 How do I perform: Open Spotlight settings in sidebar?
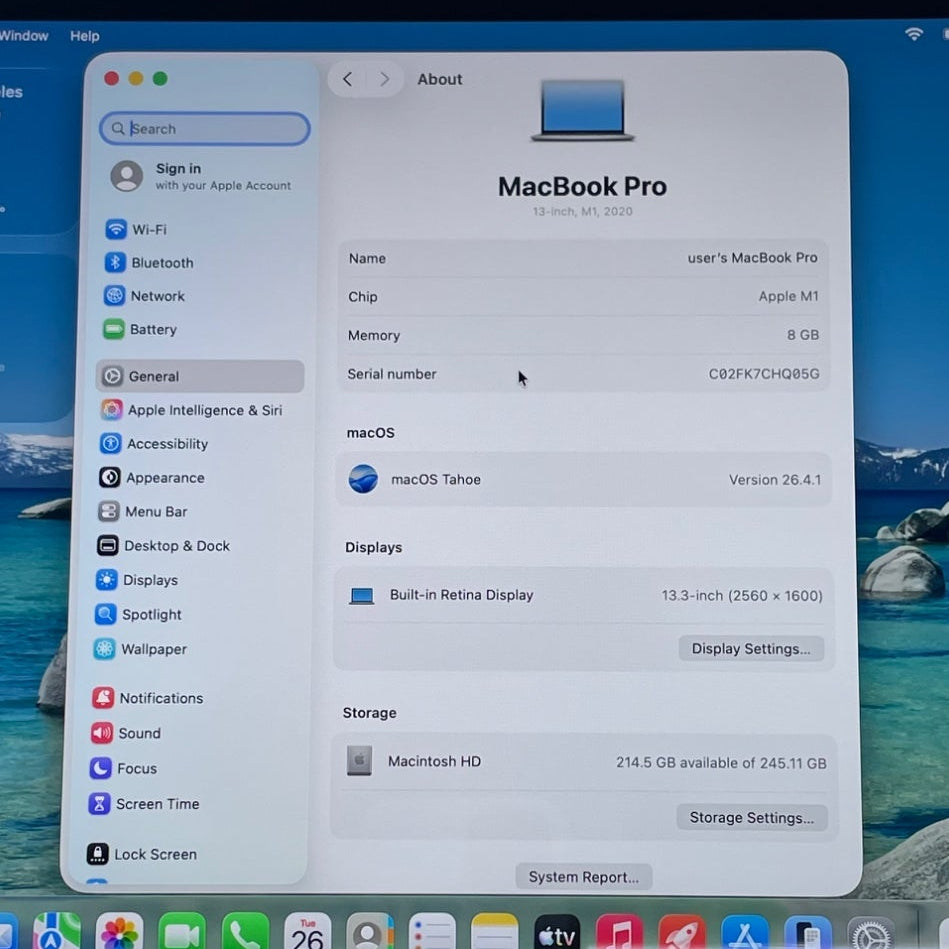(139, 614)
